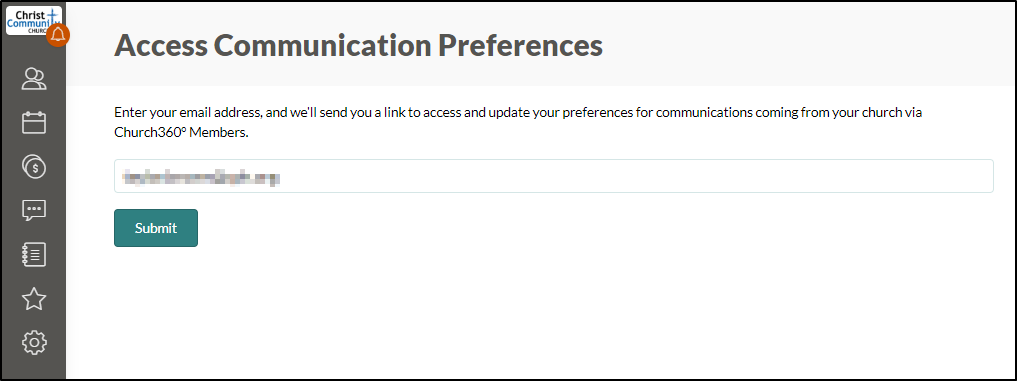Open the notebook Reports icon
Viewport: 1017px width, 381px height.
pyautogui.click(x=34, y=254)
